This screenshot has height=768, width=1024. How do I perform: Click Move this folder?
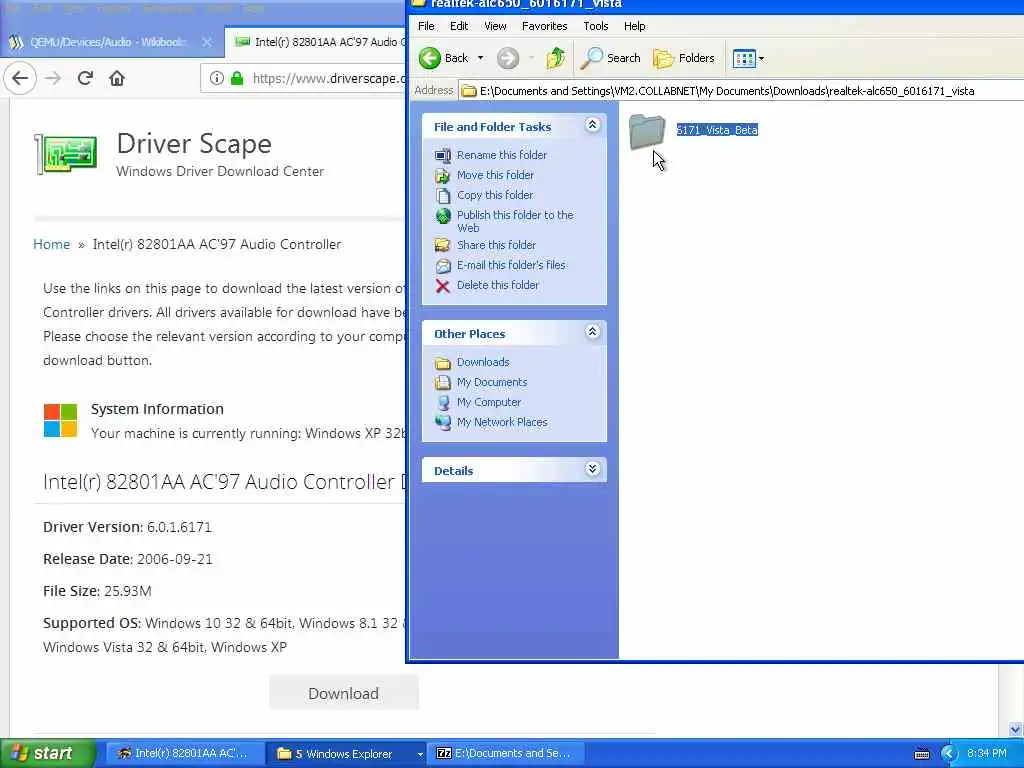click(x=495, y=175)
